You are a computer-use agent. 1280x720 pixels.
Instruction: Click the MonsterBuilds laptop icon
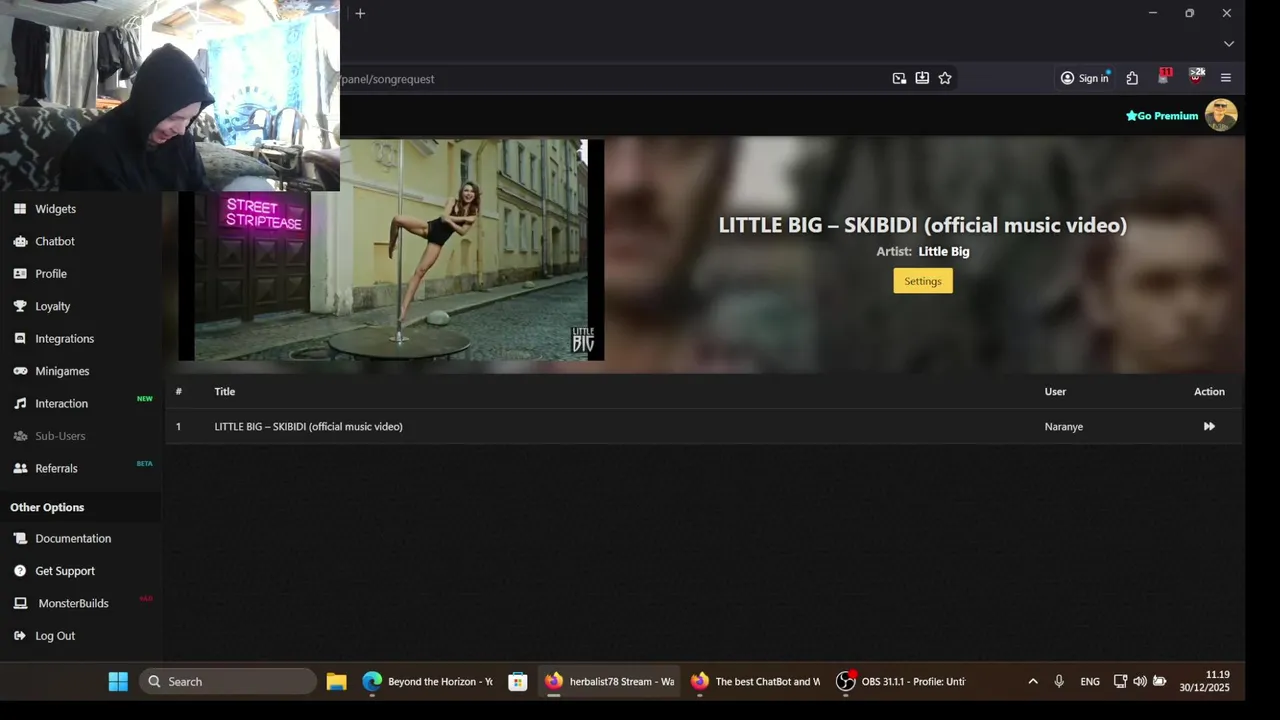(20, 603)
